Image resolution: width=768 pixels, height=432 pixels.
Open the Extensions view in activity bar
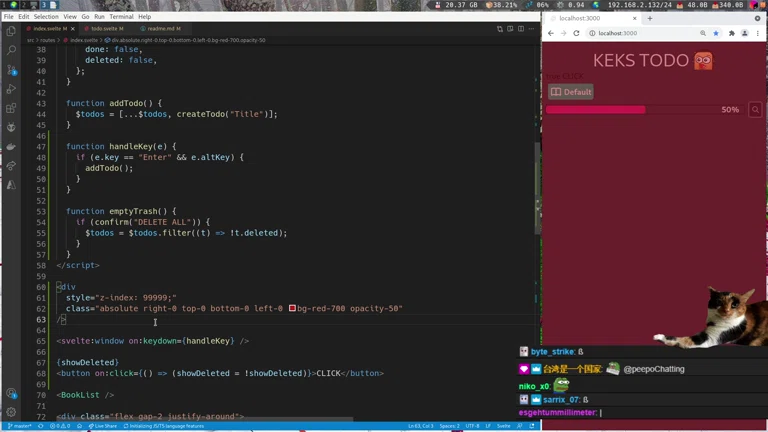[x=11, y=108]
